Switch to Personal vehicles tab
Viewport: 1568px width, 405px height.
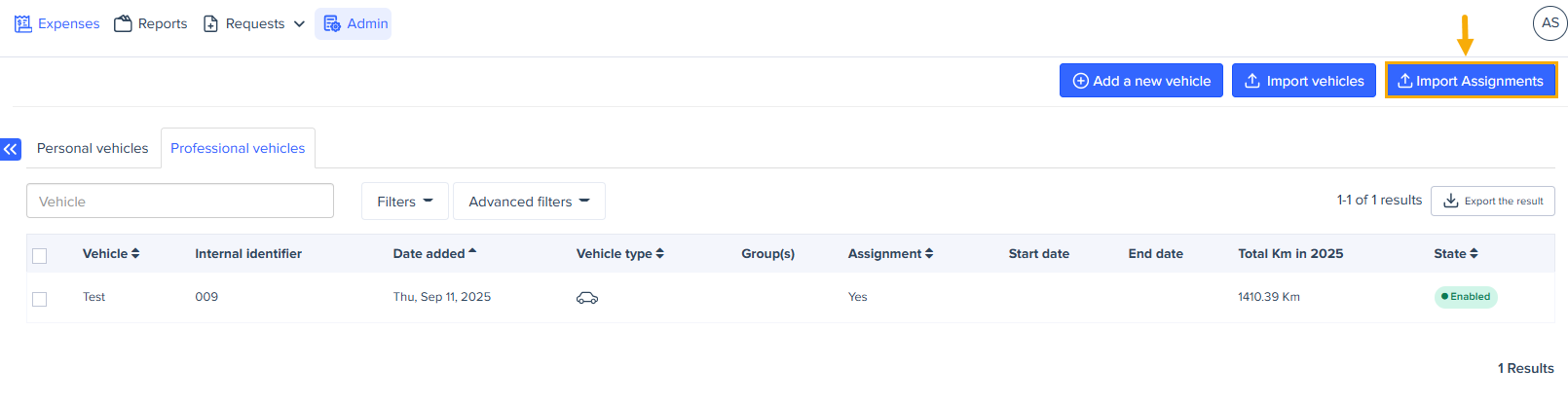pos(93,148)
